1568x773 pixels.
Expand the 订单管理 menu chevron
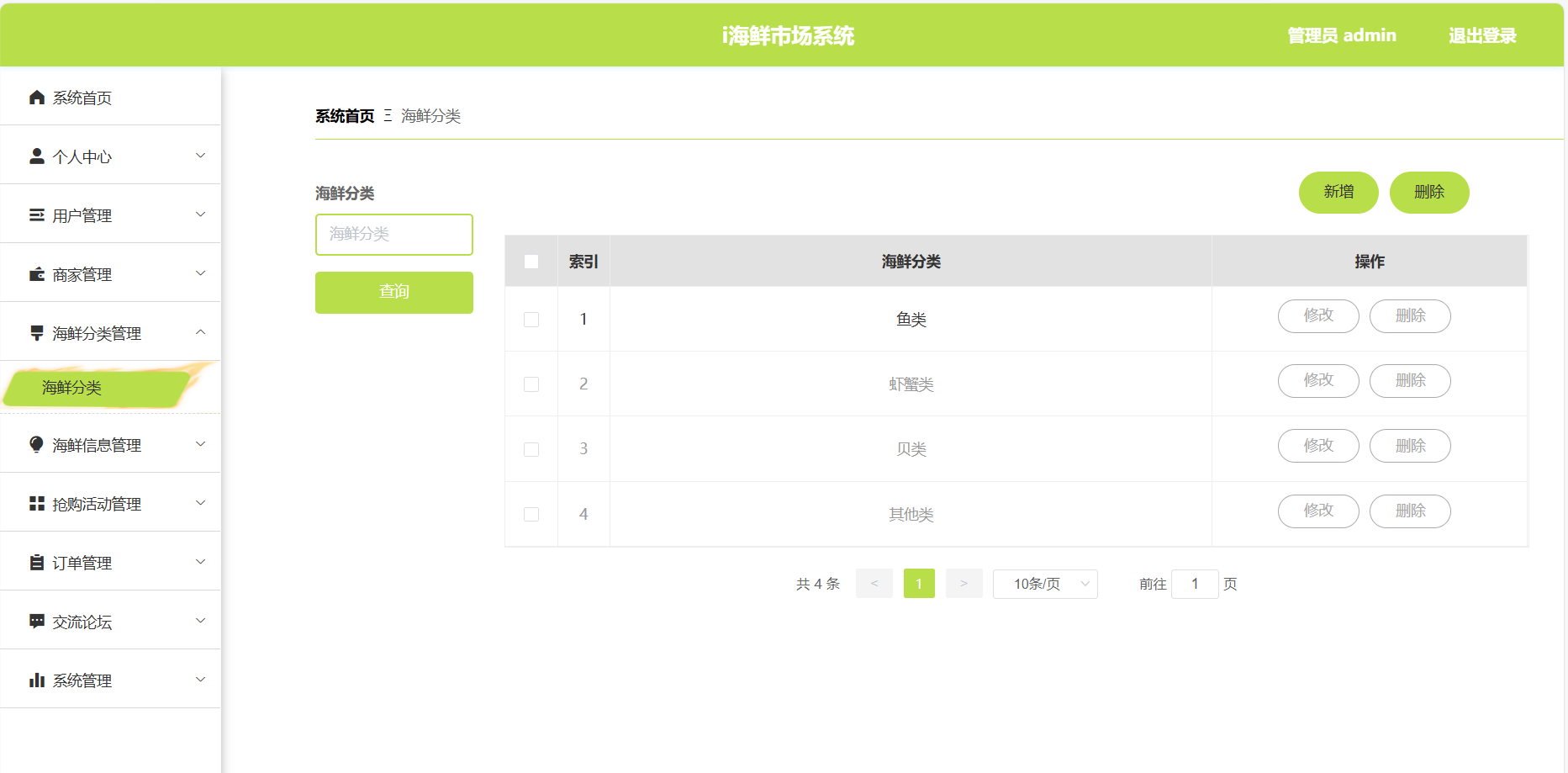pyautogui.click(x=200, y=562)
